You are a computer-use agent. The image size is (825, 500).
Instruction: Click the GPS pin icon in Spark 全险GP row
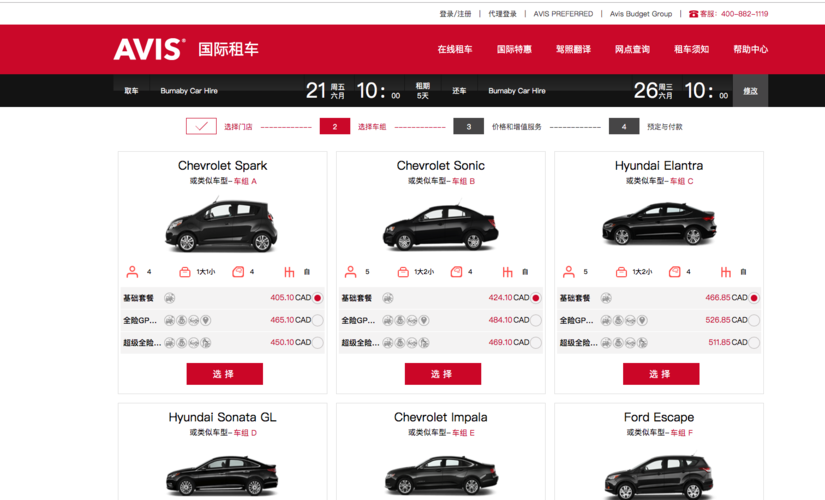(206, 320)
